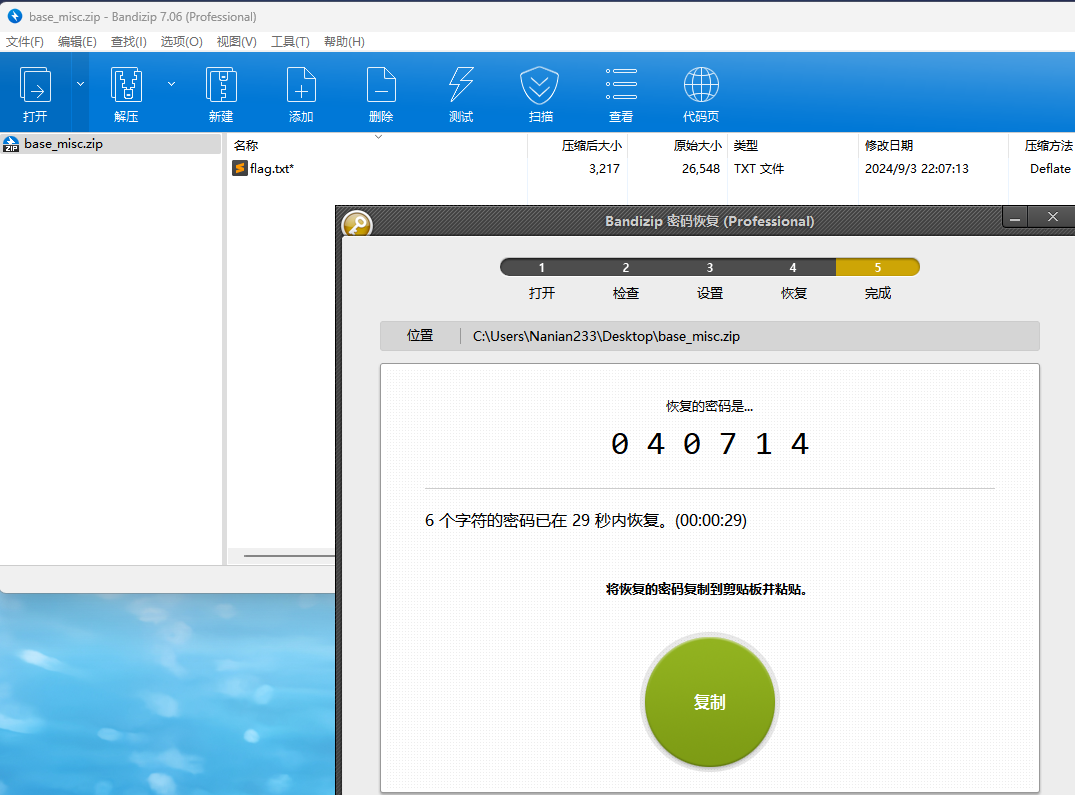Sort by the 压缩后大小 column header
1075x795 pixels.
578,145
